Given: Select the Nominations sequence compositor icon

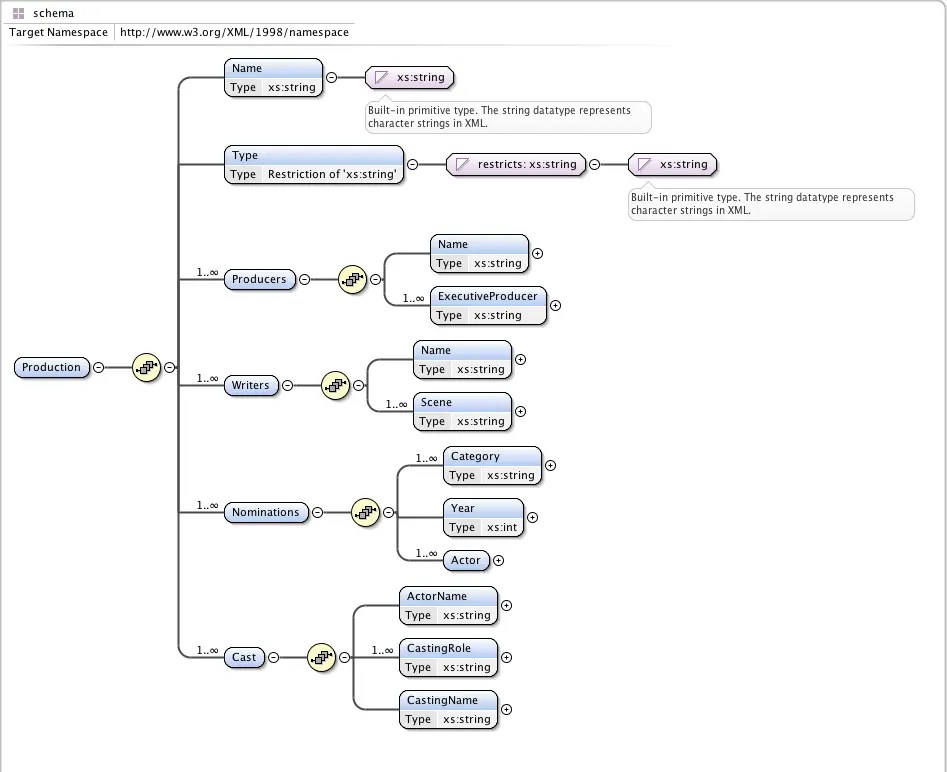Looking at the screenshot, I should point(365,513).
